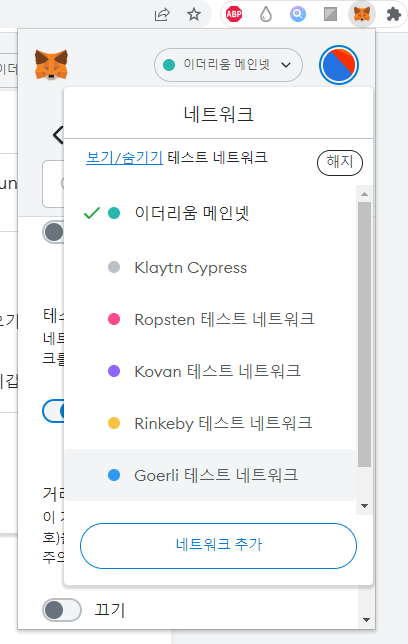This screenshot has height=644, width=408.
Task: Click the settings page scrollbar down arrow
Action: click(367, 620)
